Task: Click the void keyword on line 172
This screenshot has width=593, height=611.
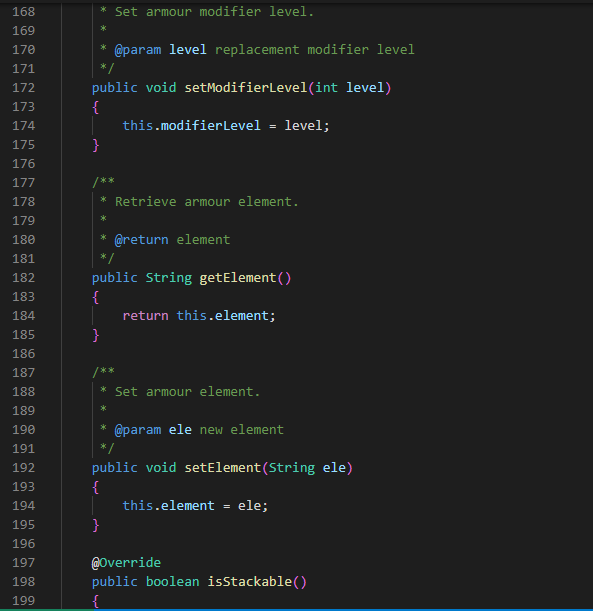Action: pos(161,88)
